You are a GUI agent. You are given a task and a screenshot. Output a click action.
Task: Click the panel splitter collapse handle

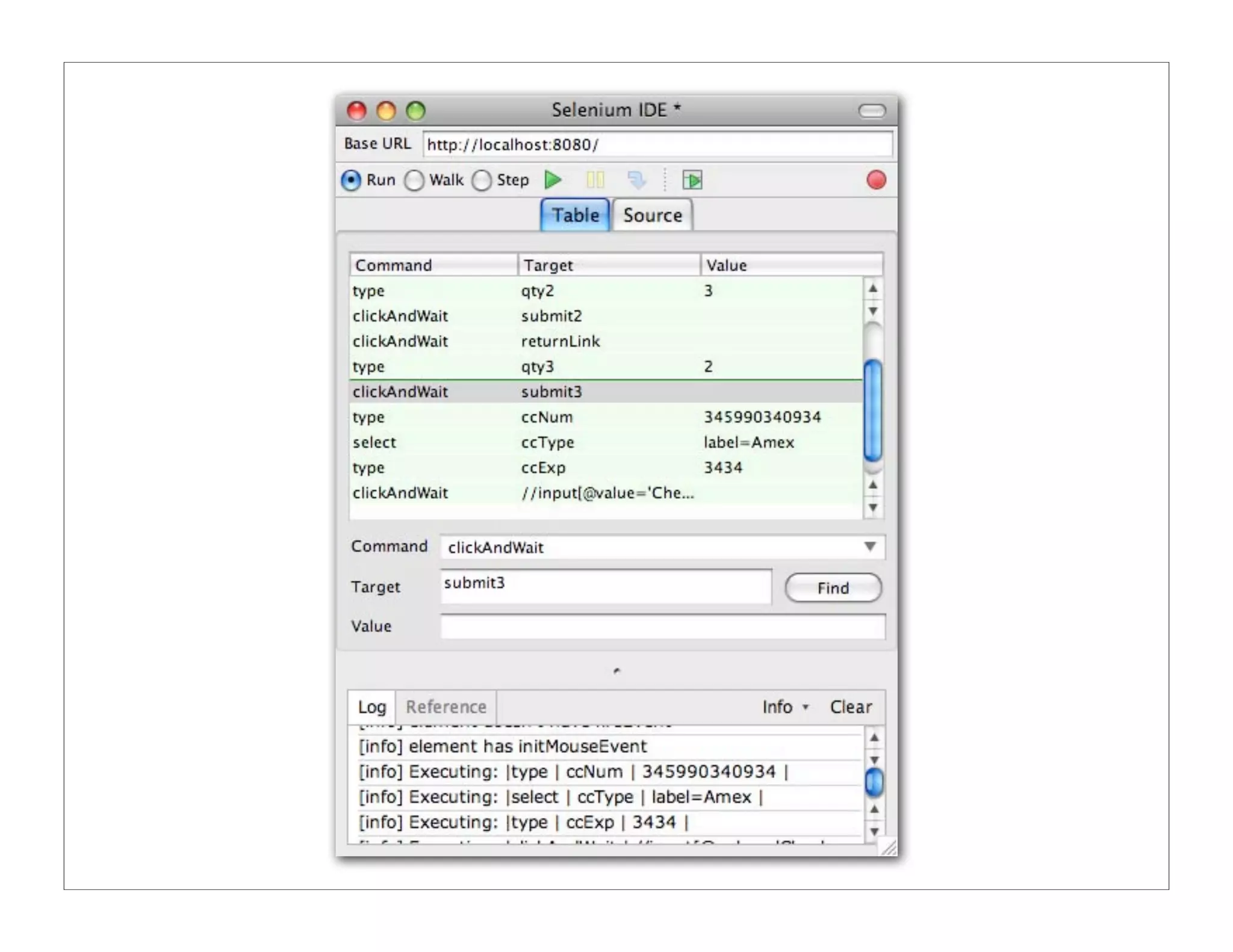pyautogui.click(x=616, y=670)
